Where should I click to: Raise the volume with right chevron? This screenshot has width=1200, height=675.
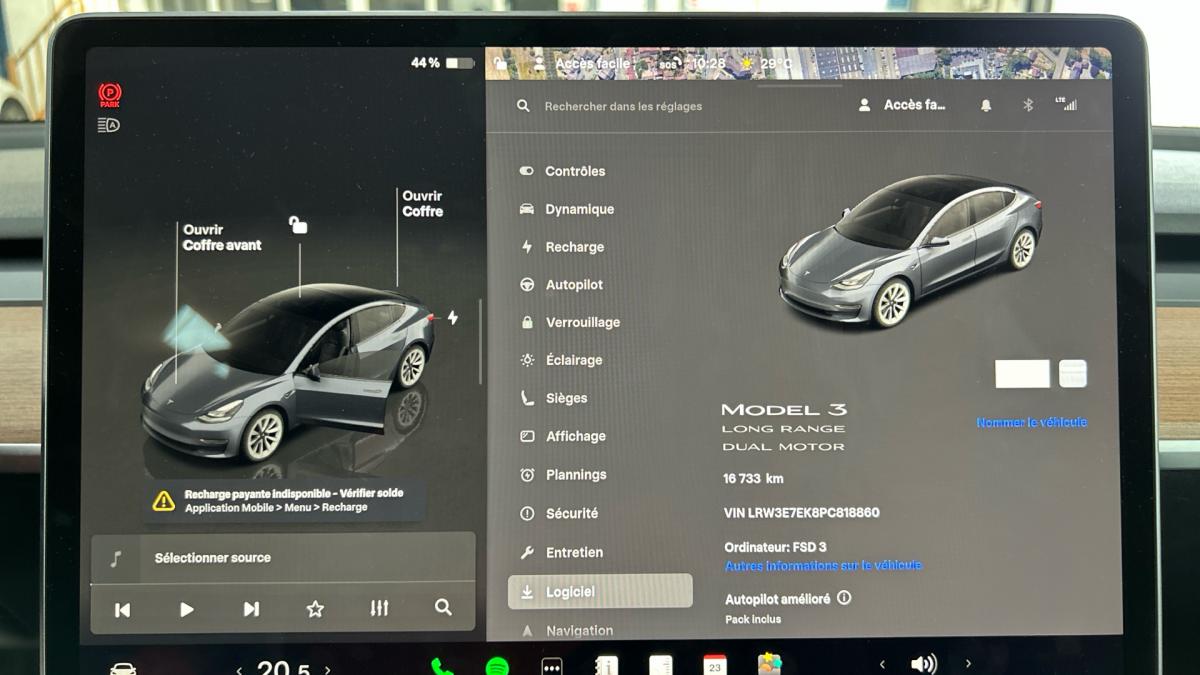(x=968, y=664)
